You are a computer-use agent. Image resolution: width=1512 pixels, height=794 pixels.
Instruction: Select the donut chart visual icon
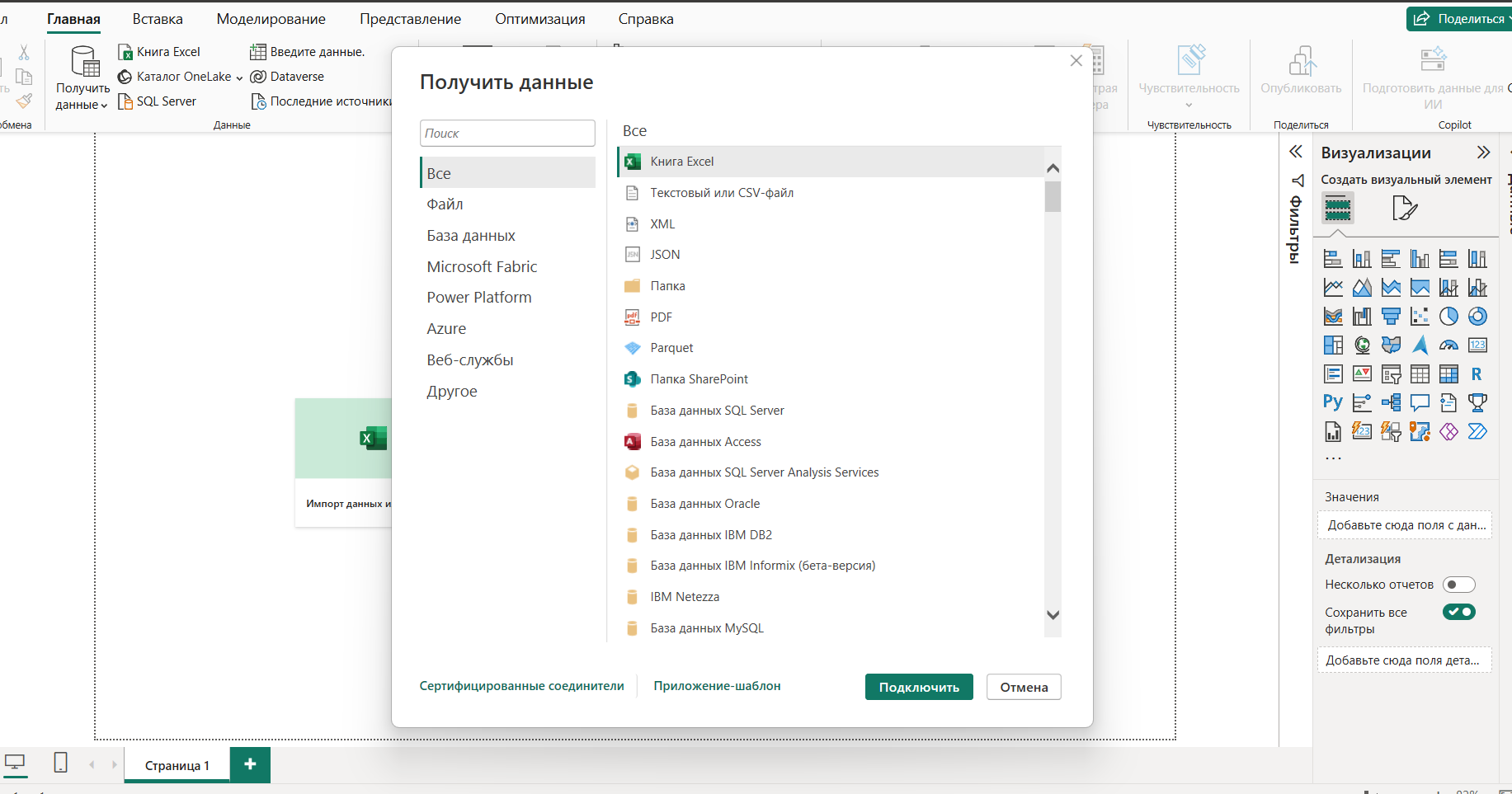1477,317
